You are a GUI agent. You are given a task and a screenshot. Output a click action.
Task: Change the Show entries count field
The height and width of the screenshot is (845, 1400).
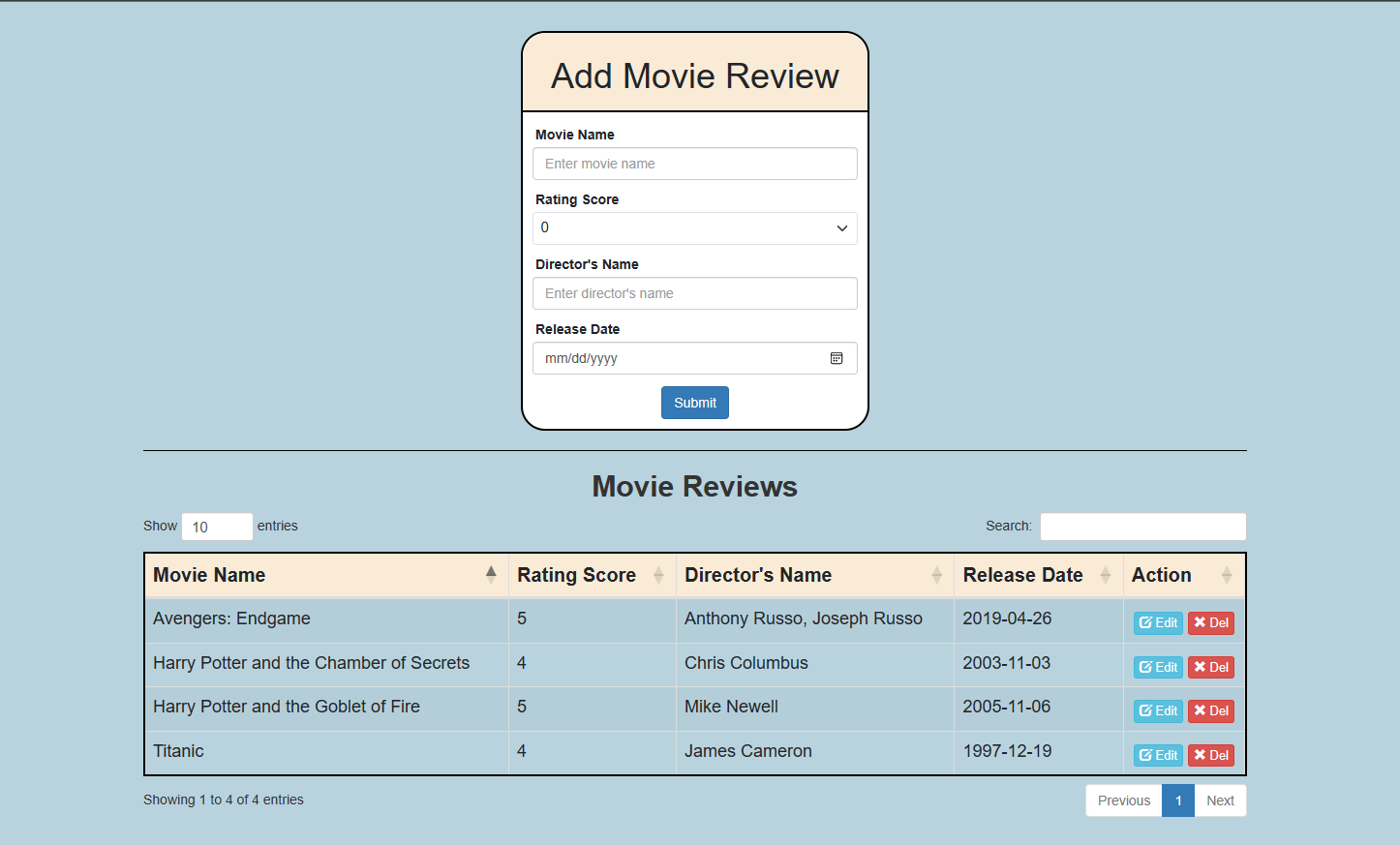click(217, 527)
